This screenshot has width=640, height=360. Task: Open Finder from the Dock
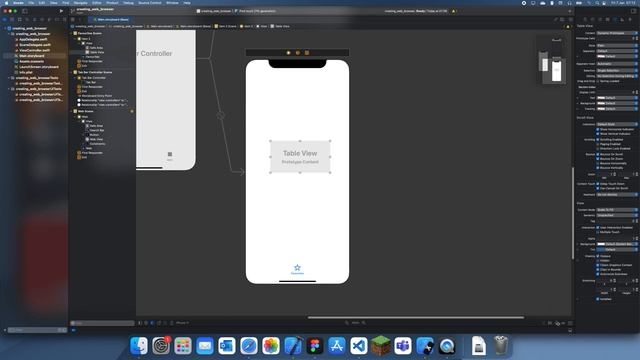[x=139, y=346]
